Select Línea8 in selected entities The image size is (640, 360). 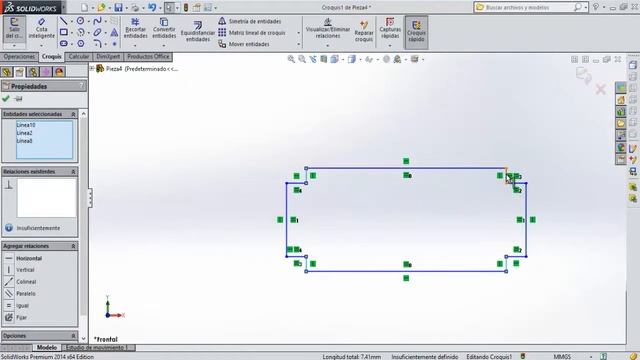[x=24, y=141]
